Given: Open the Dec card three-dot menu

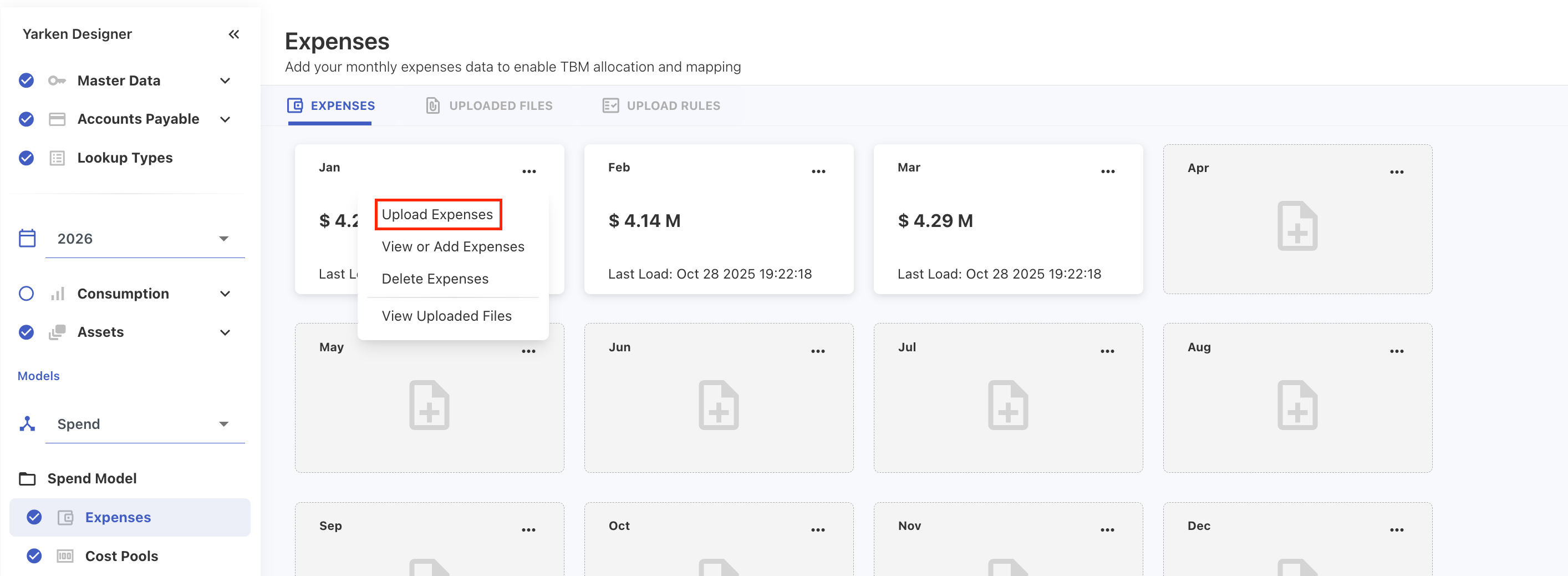Looking at the screenshot, I should (x=1396, y=530).
